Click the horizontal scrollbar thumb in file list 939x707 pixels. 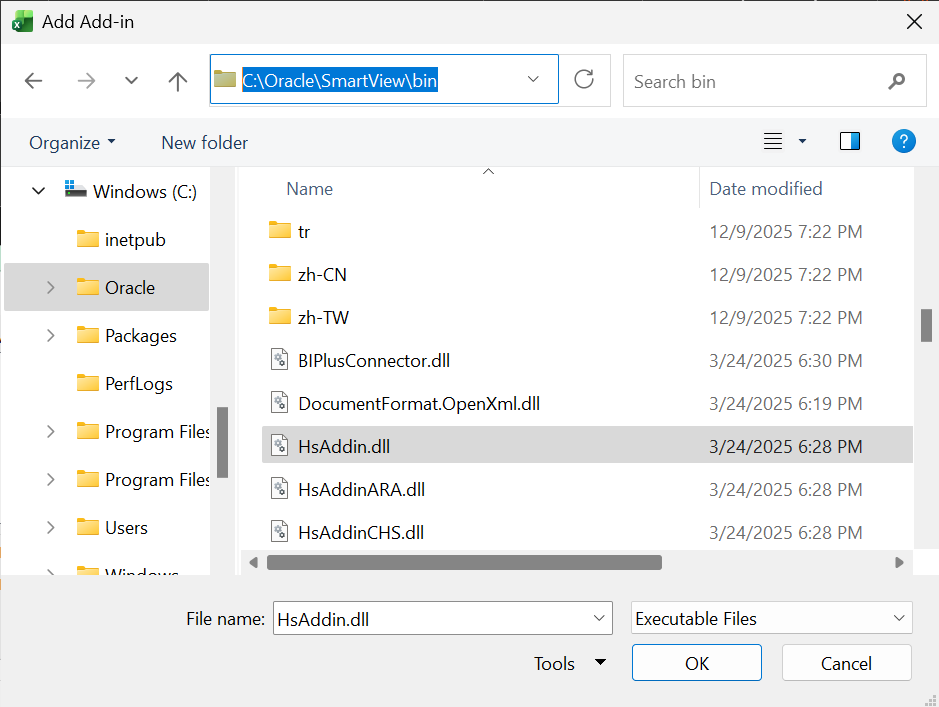pos(464,562)
